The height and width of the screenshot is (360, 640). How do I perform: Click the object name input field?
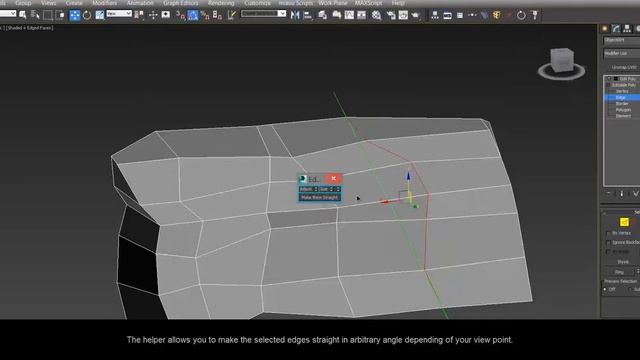[x=622, y=40]
